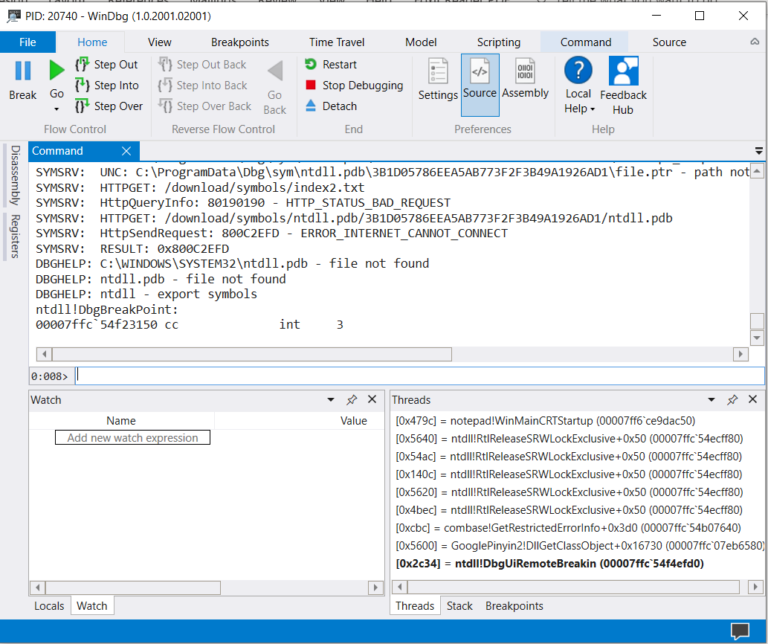Image resolution: width=768 pixels, height=644 pixels.
Task: Click the Restart debugging icon
Action: [x=311, y=65]
